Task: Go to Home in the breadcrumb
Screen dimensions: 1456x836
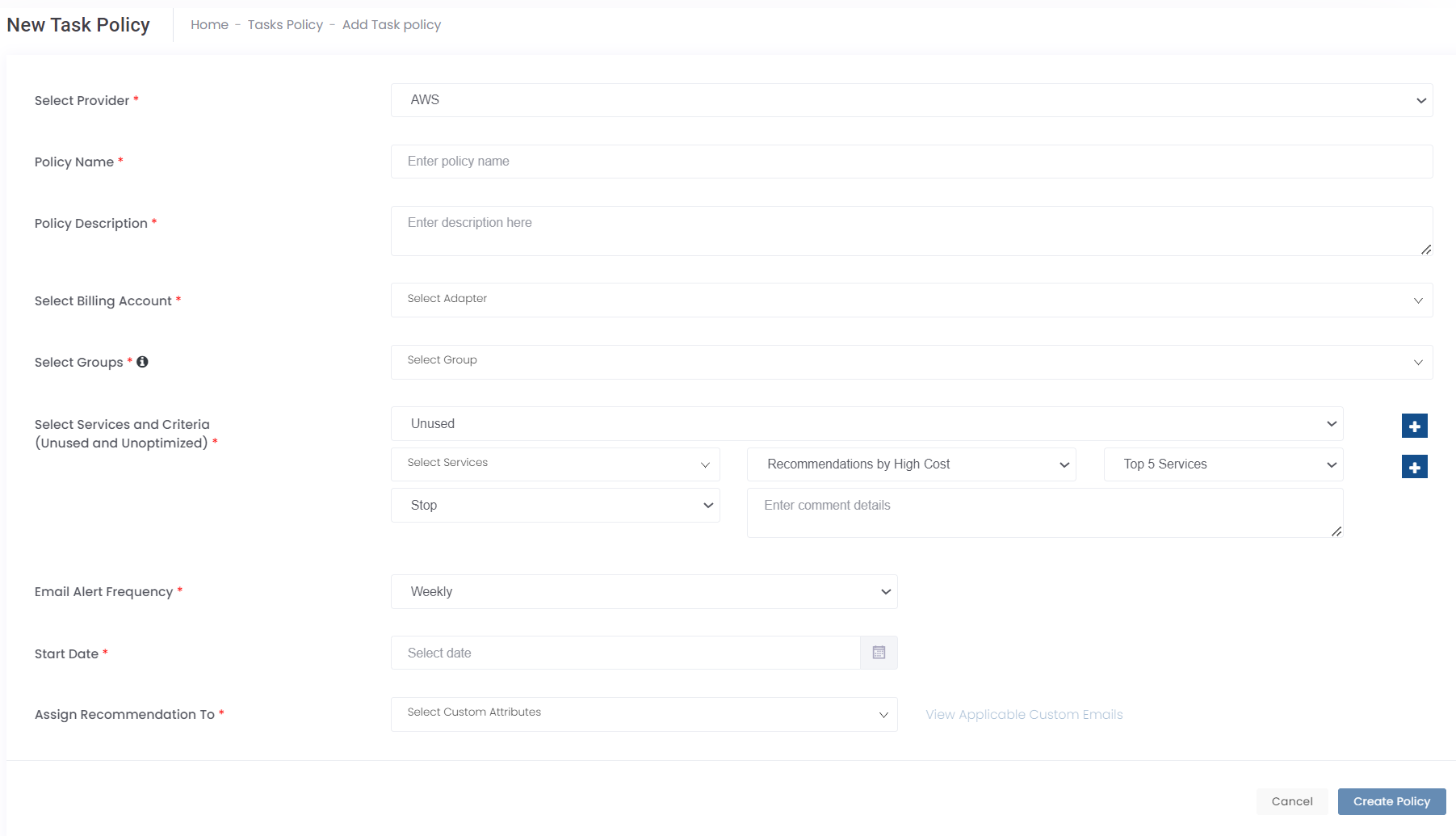Action: [x=209, y=25]
